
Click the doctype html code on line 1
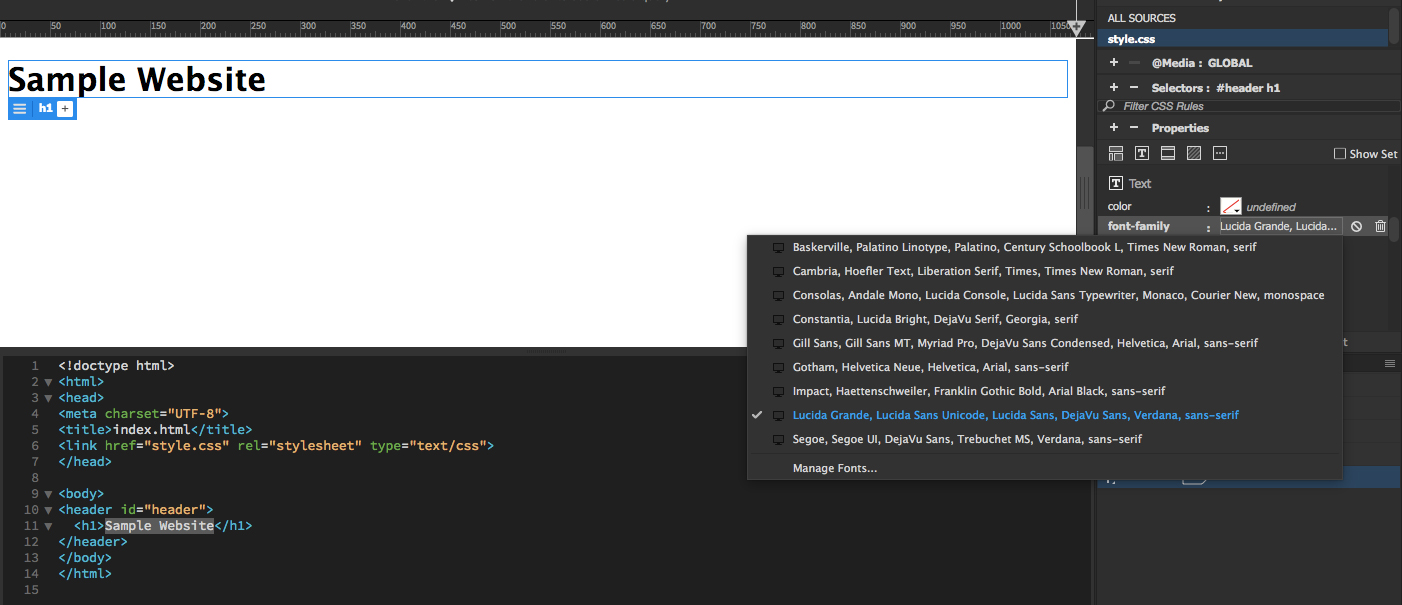pyautogui.click(x=116, y=366)
